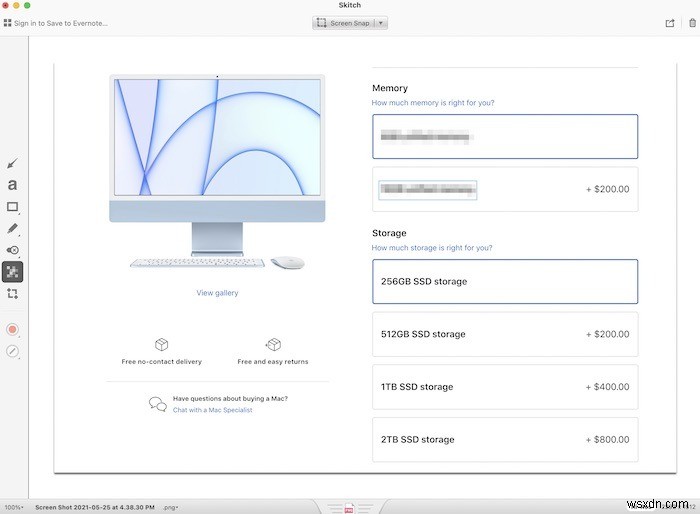This screenshot has width=700, height=514.
Task: Select 256GB SSD storage option
Action: click(x=505, y=281)
